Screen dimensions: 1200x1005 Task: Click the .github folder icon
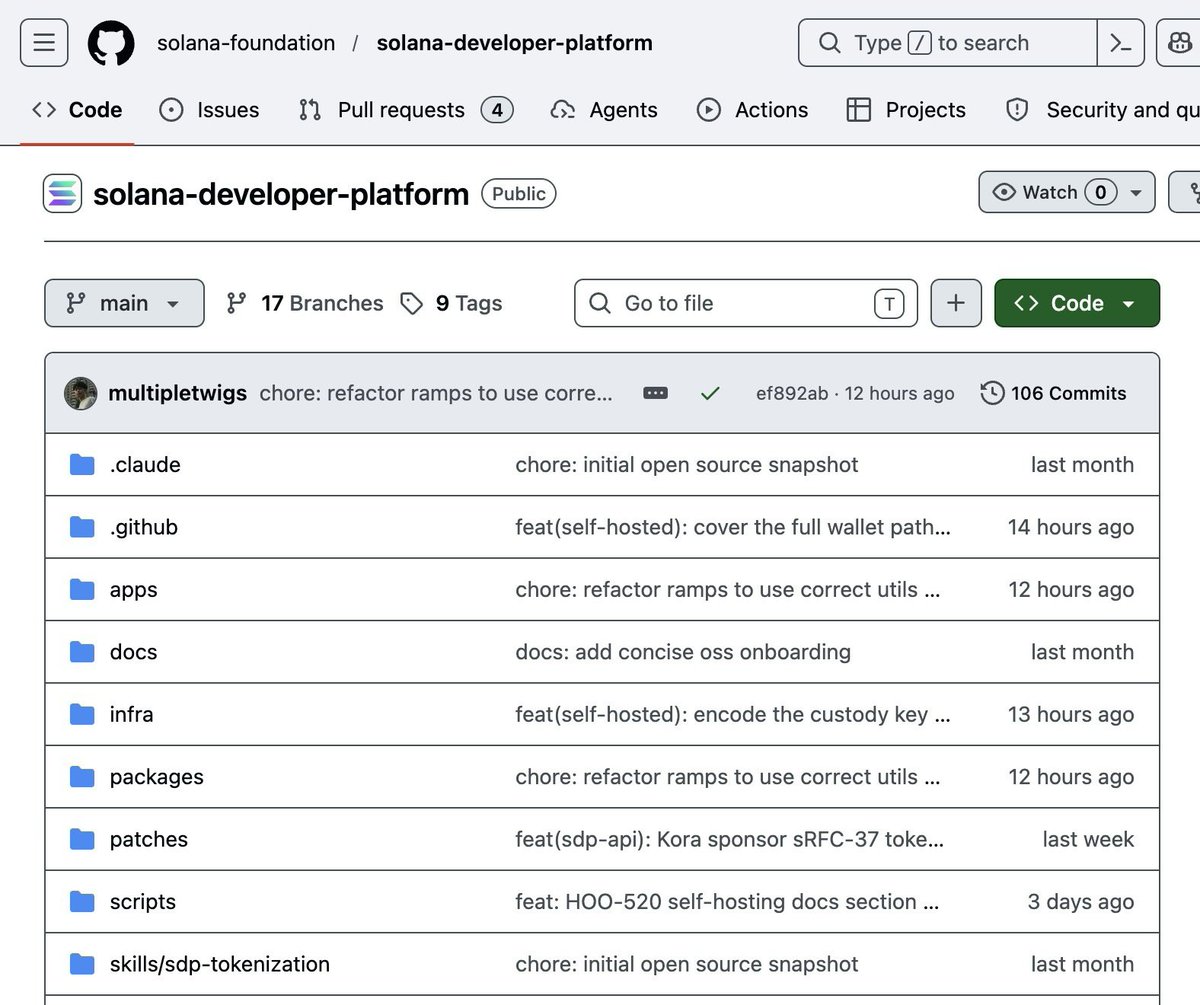coord(82,527)
